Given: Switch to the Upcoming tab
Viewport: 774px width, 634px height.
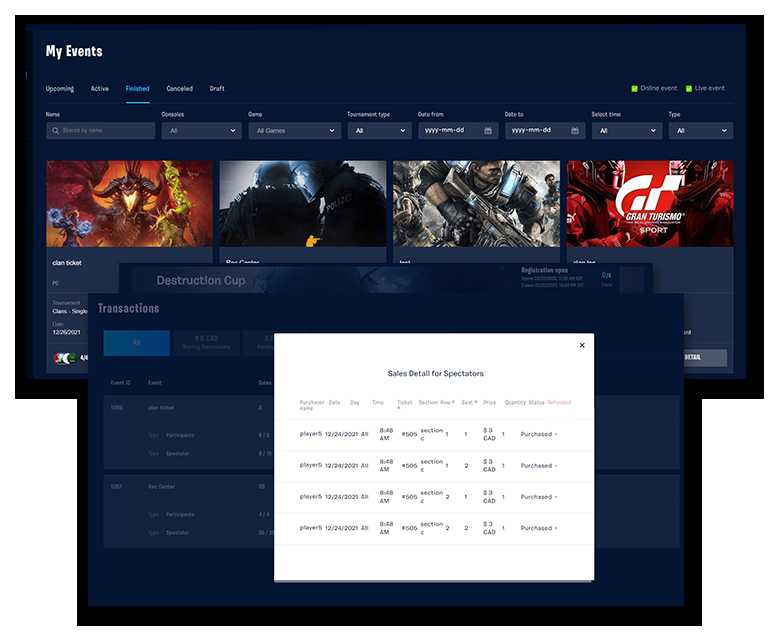Looking at the screenshot, I should [x=60, y=89].
